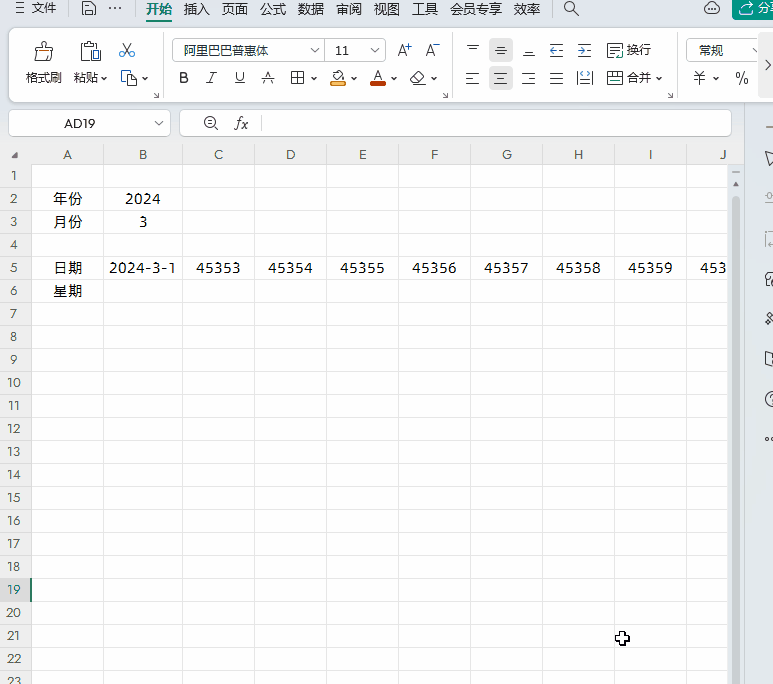Open the fill color dropdown arrow
Viewport: 773px width, 684px height.
pyautogui.click(x=354, y=78)
